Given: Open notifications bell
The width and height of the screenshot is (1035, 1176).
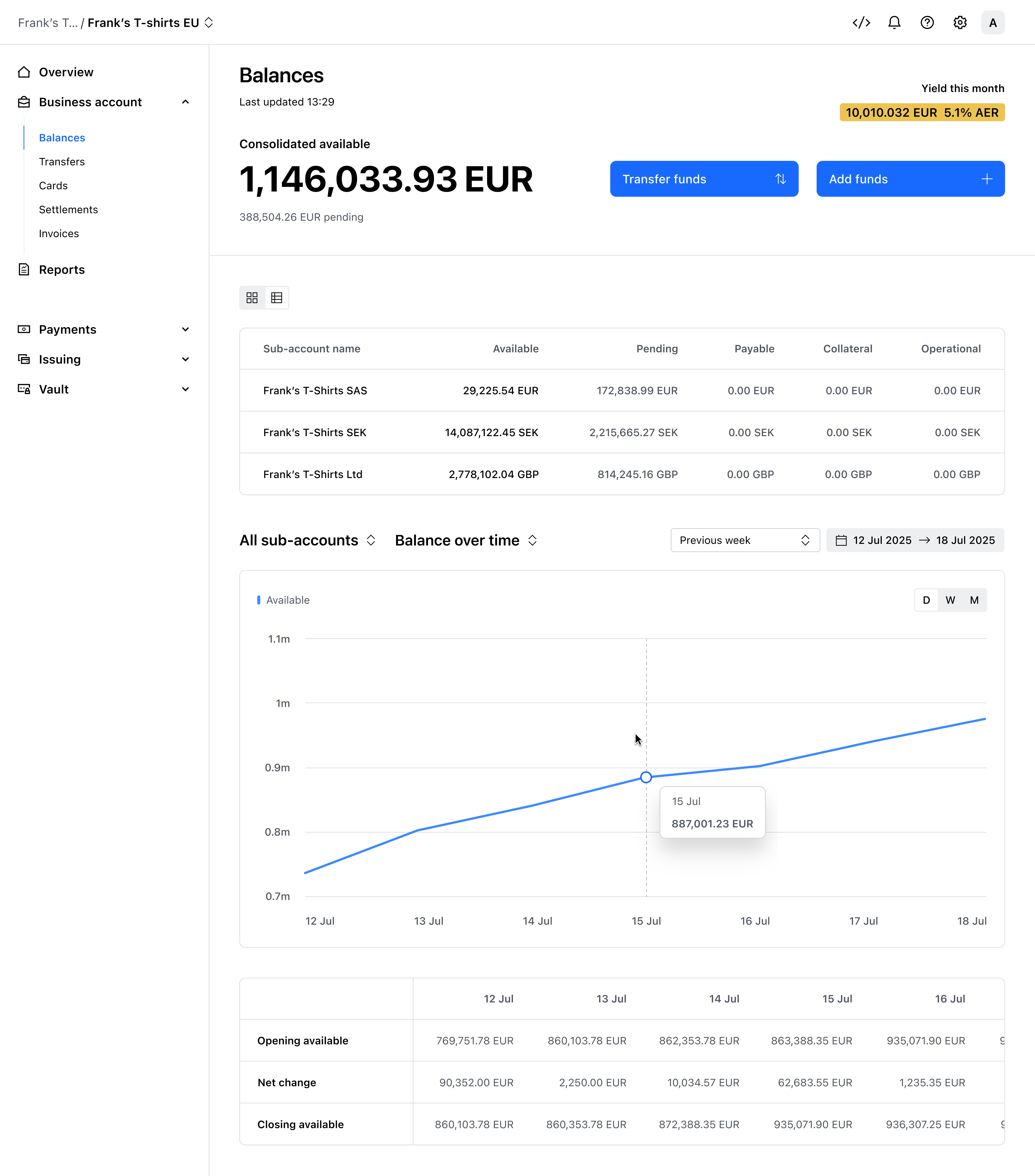Looking at the screenshot, I should tap(894, 22).
